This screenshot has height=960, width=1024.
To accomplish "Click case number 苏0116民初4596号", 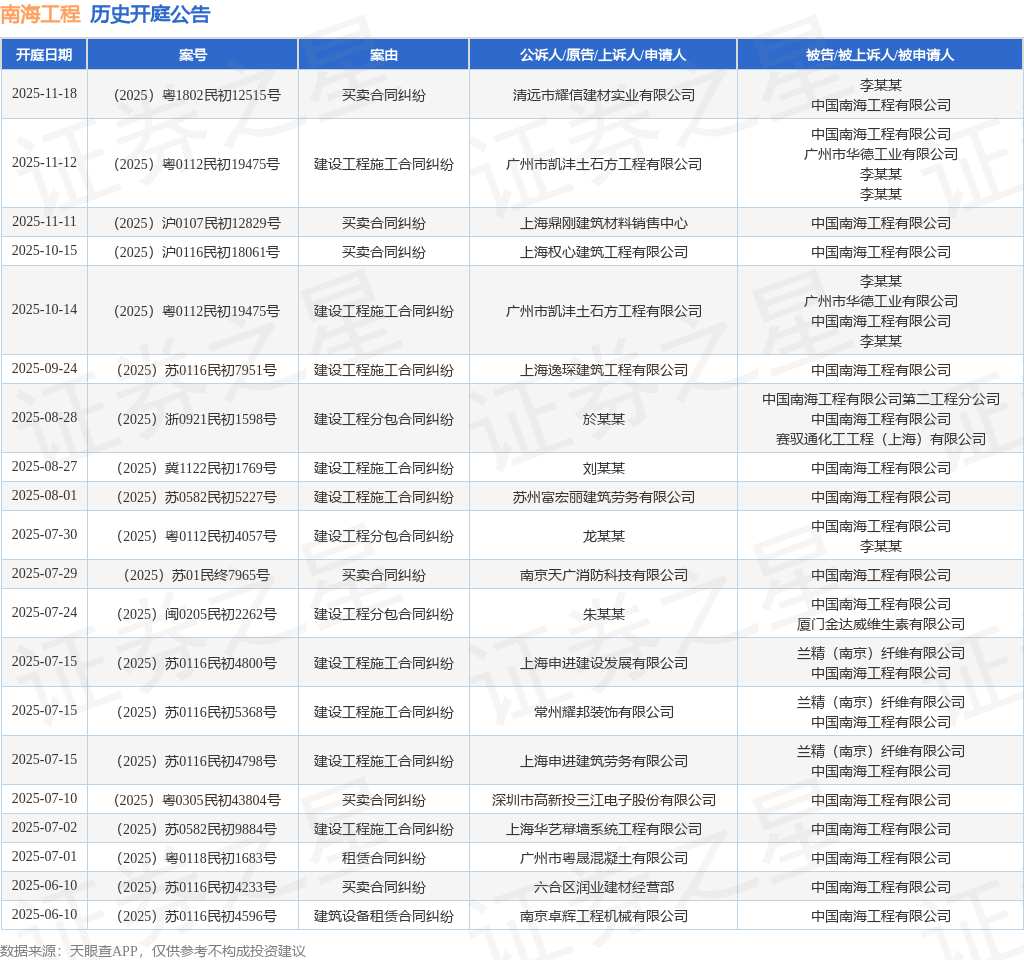I will click(197, 916).
